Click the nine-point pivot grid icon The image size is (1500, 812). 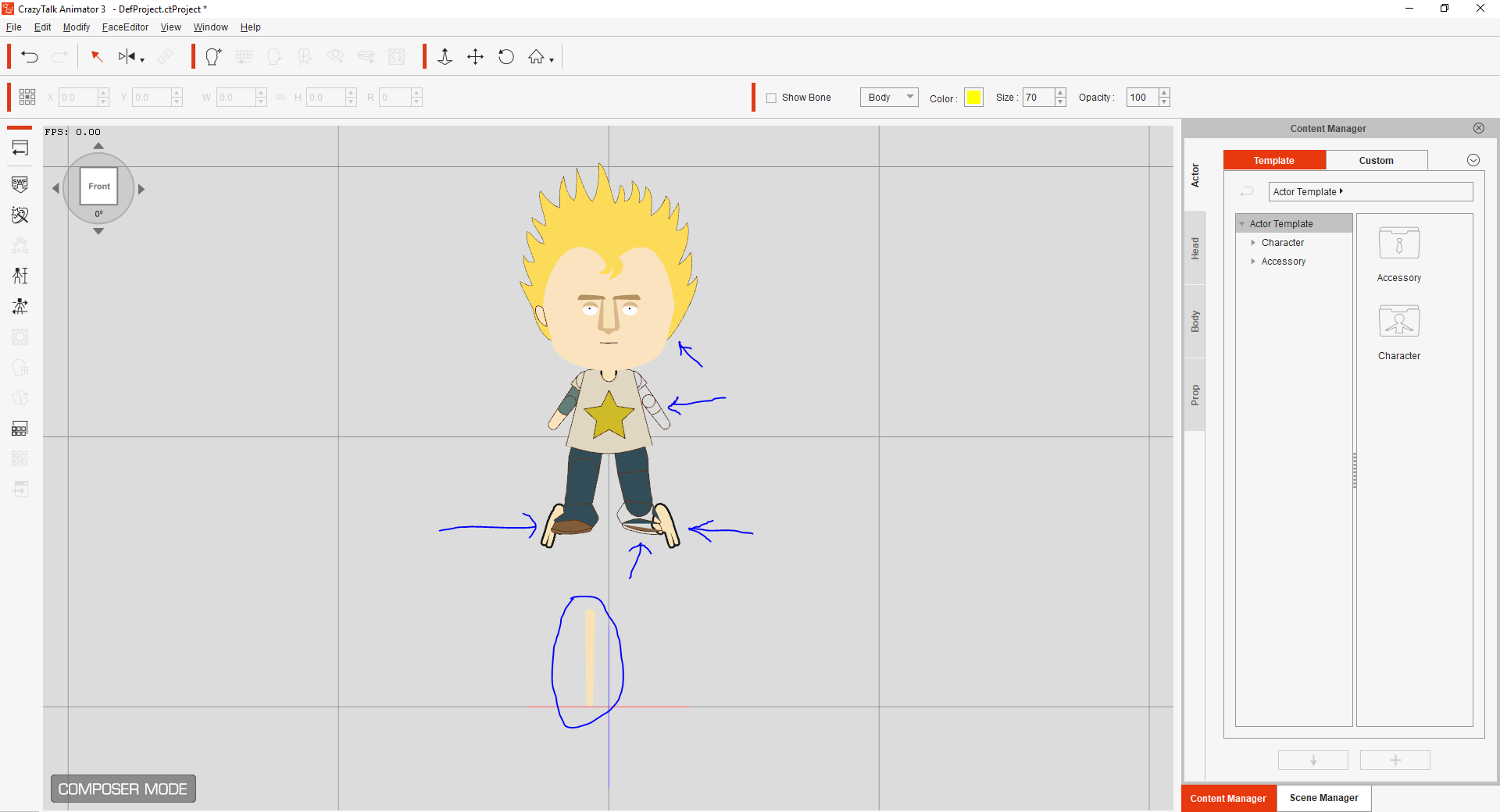point(27,97)
